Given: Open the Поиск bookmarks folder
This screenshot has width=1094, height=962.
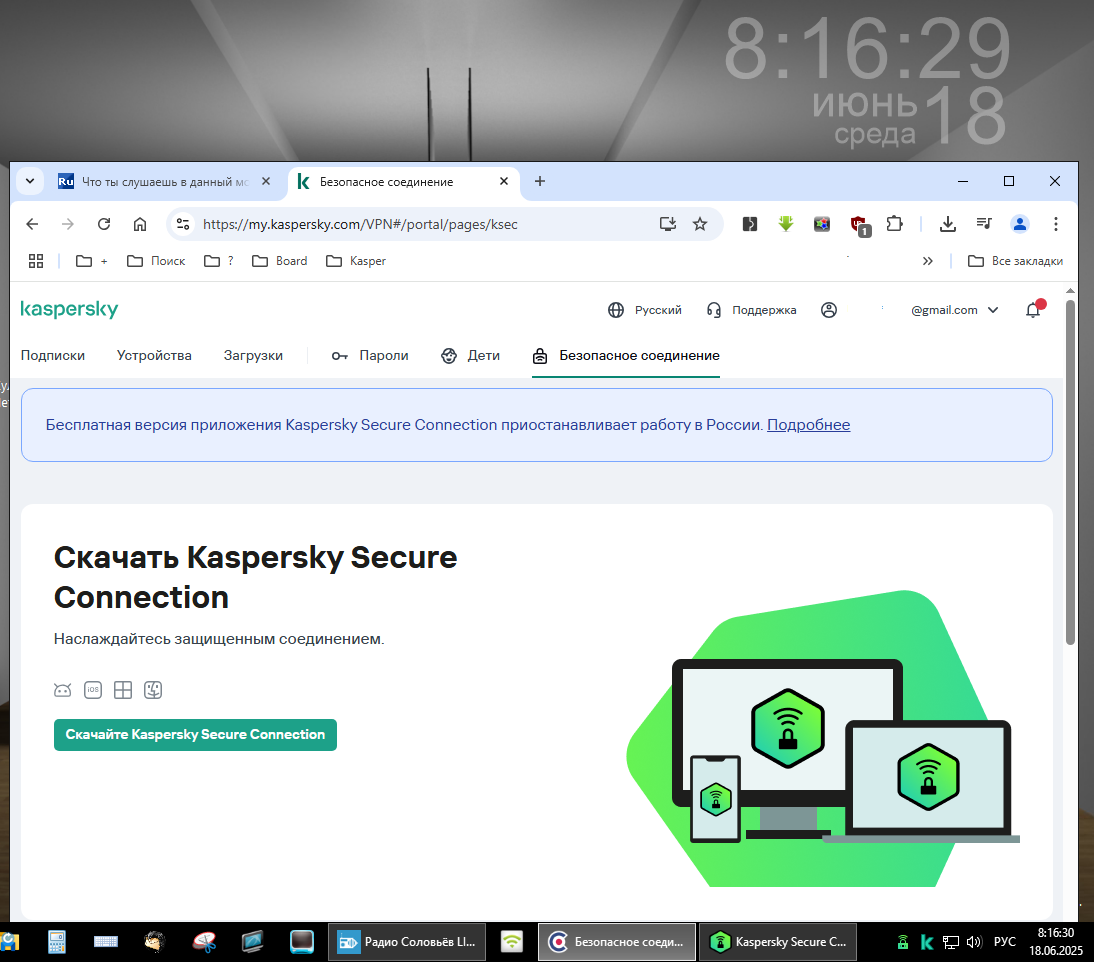Looking at the screenshot, I should click(x=156, y=261).
